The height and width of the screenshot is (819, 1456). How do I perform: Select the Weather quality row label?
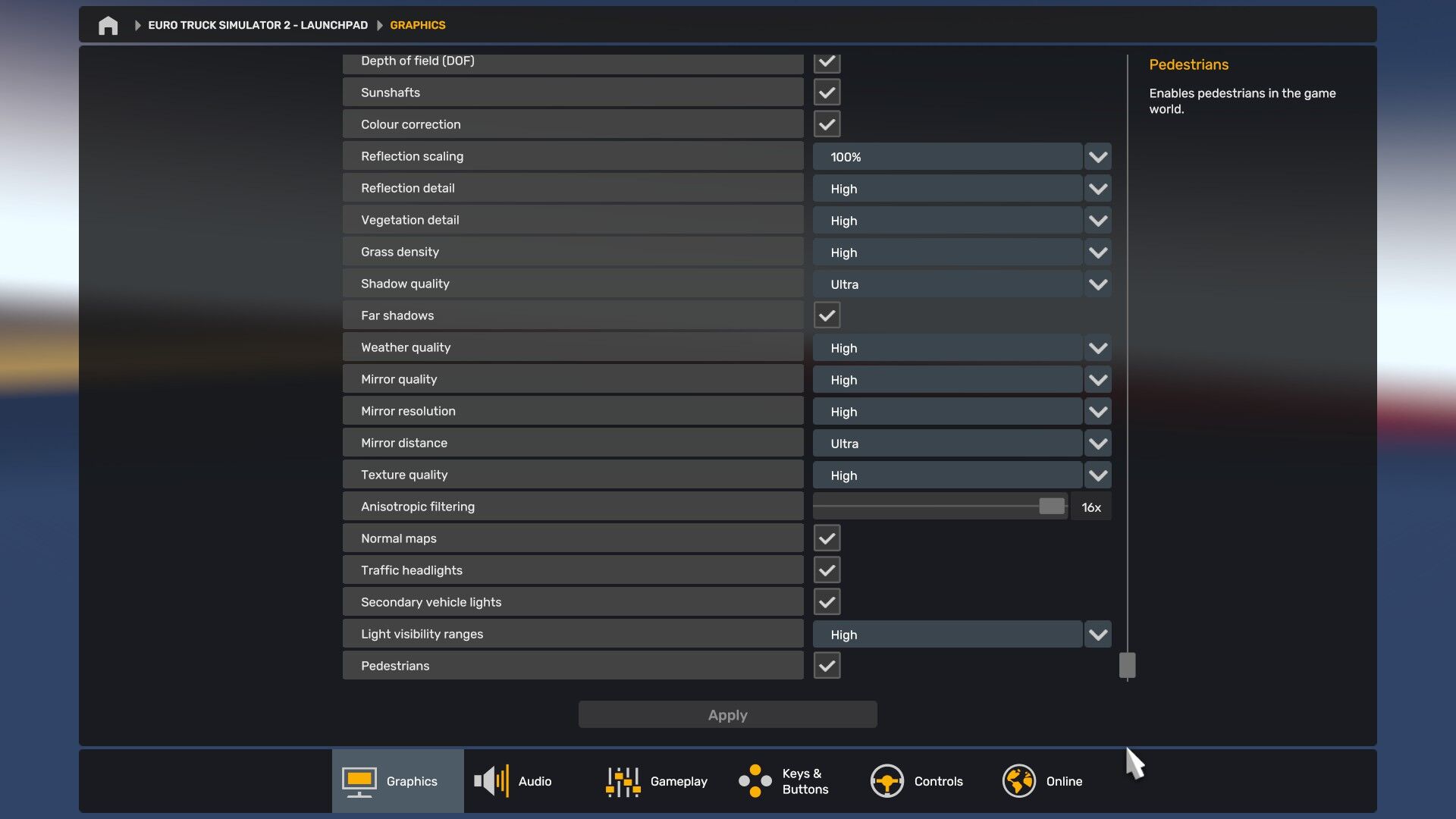pyautogui.click(x=573, y=347)
